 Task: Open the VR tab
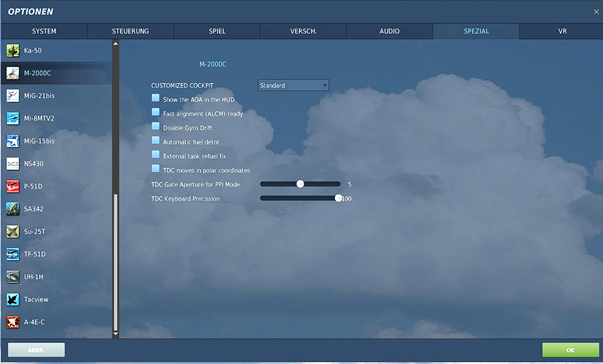561,31
